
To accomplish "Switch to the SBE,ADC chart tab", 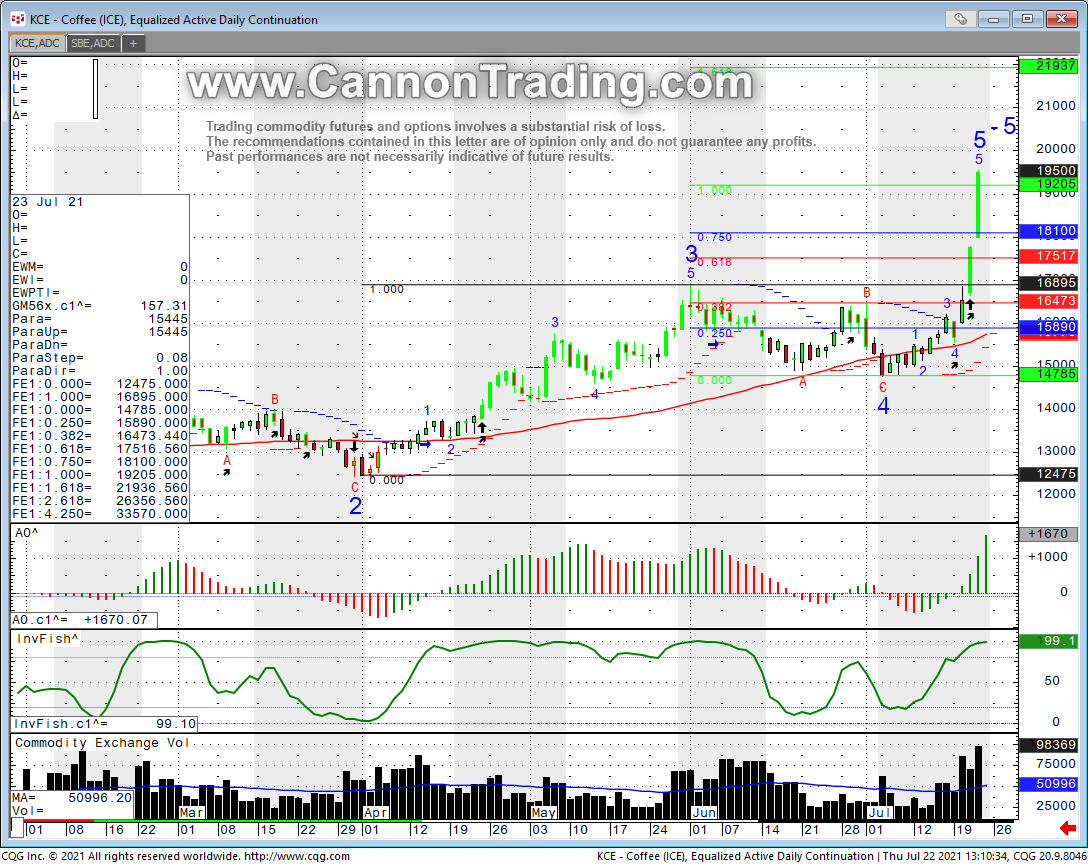I will coord(93,43).
